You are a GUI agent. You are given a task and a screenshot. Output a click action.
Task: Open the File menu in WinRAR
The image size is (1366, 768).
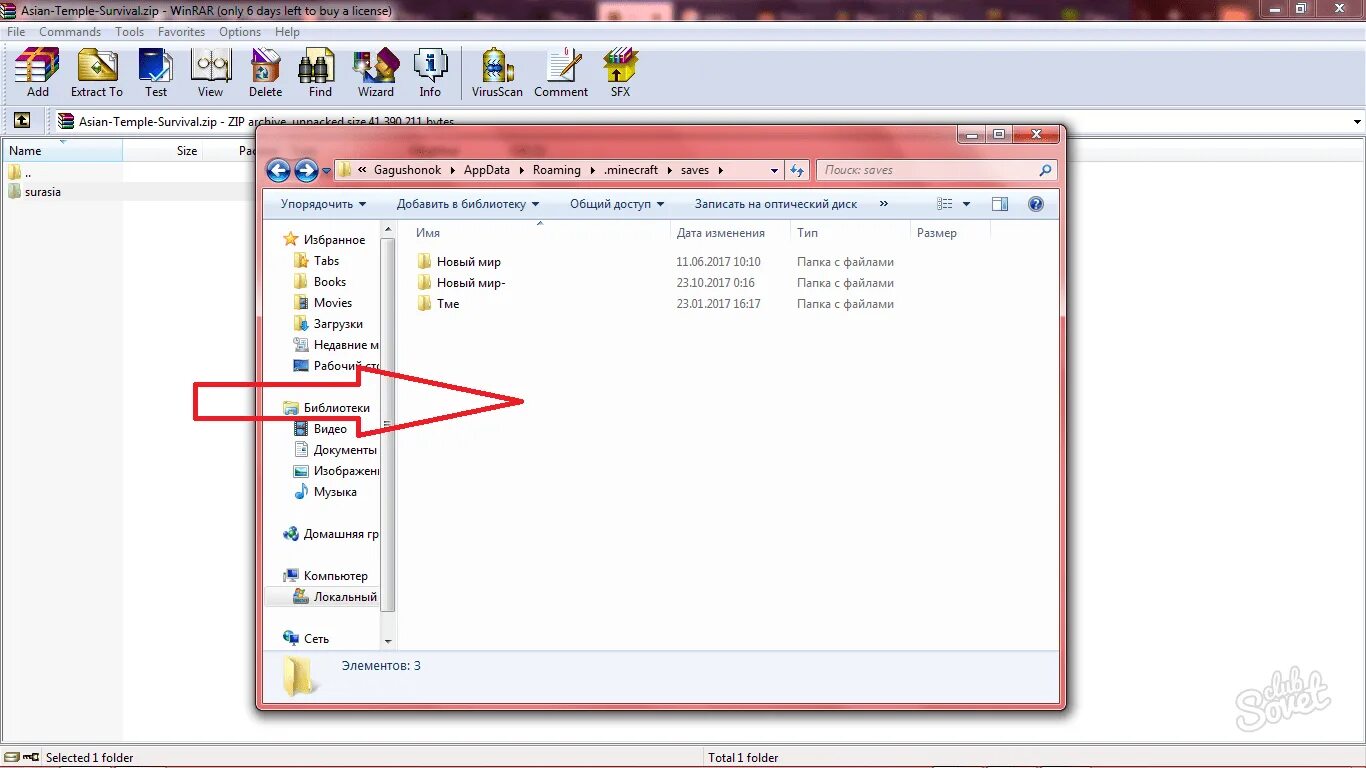16,32
